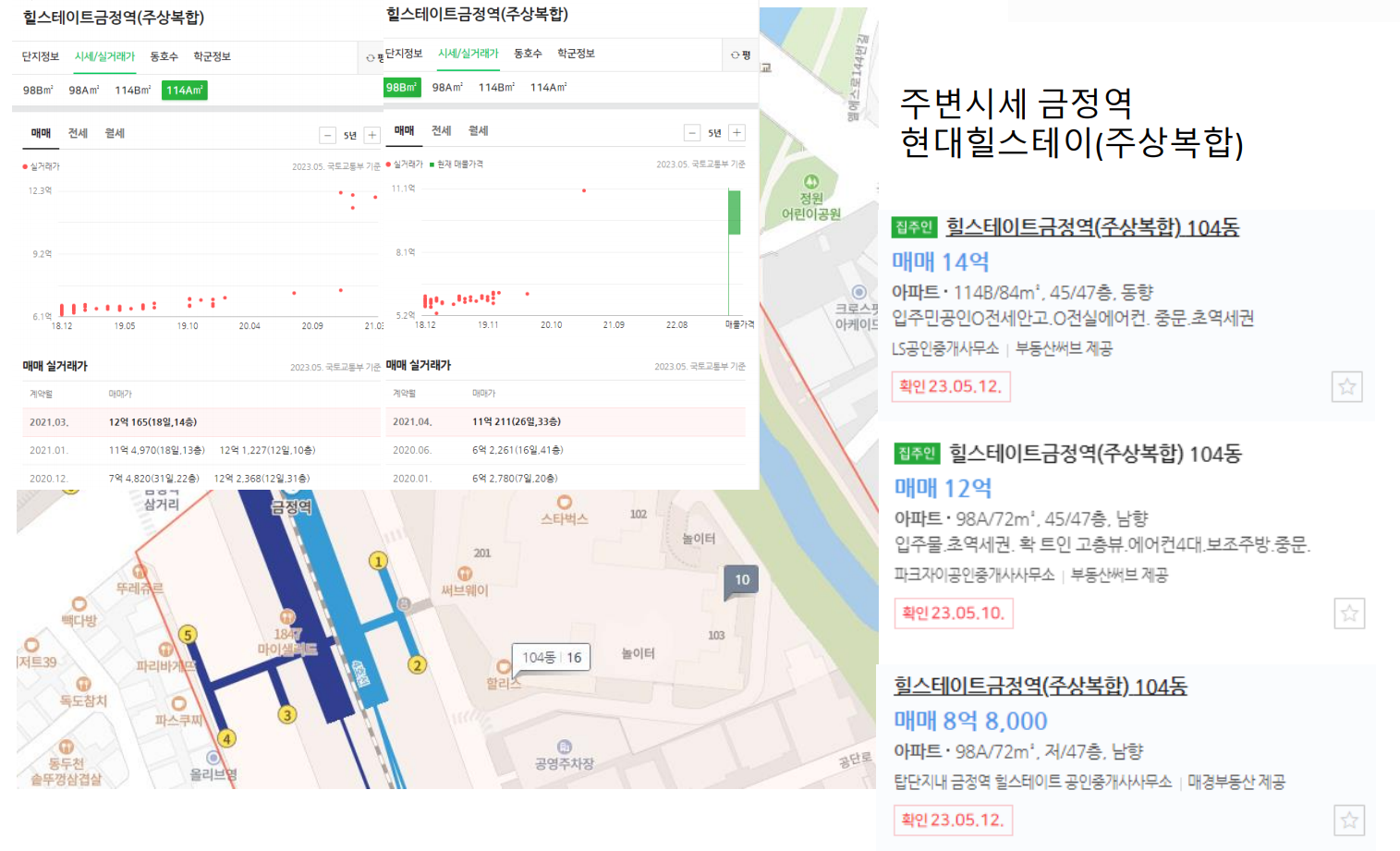Image resolution: width=1400 pixels, height=851 pixels.
Task: Switch to 월세 in right panel
Action: [x=478, y=130]
